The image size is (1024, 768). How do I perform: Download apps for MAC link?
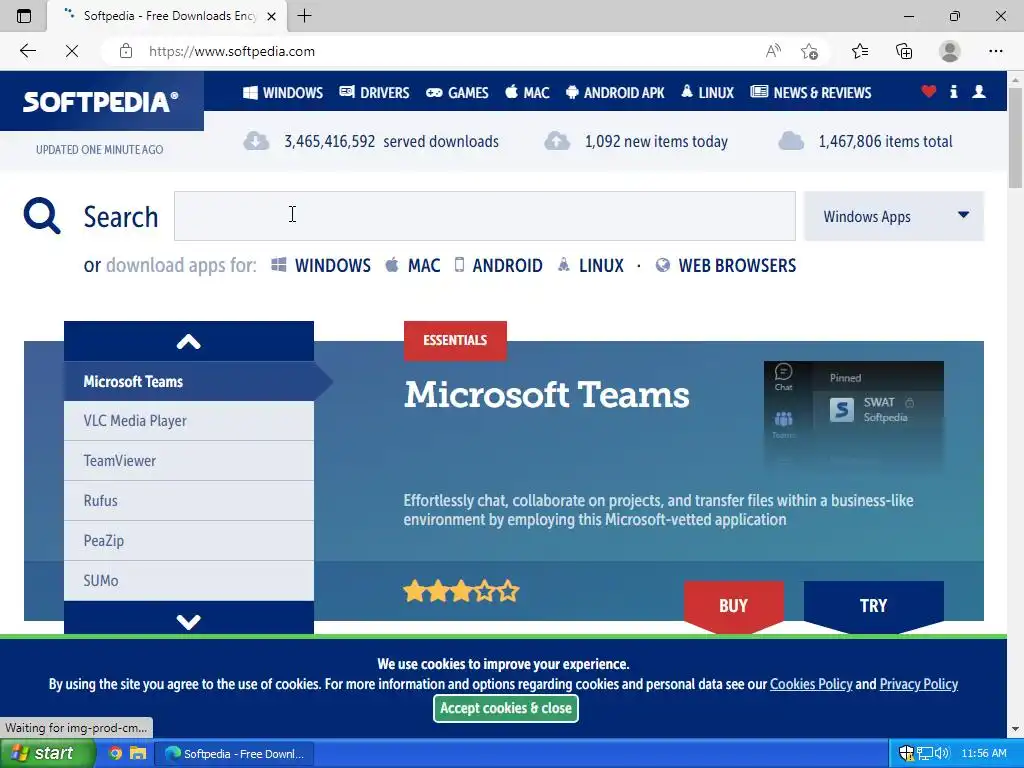[413, 266]
